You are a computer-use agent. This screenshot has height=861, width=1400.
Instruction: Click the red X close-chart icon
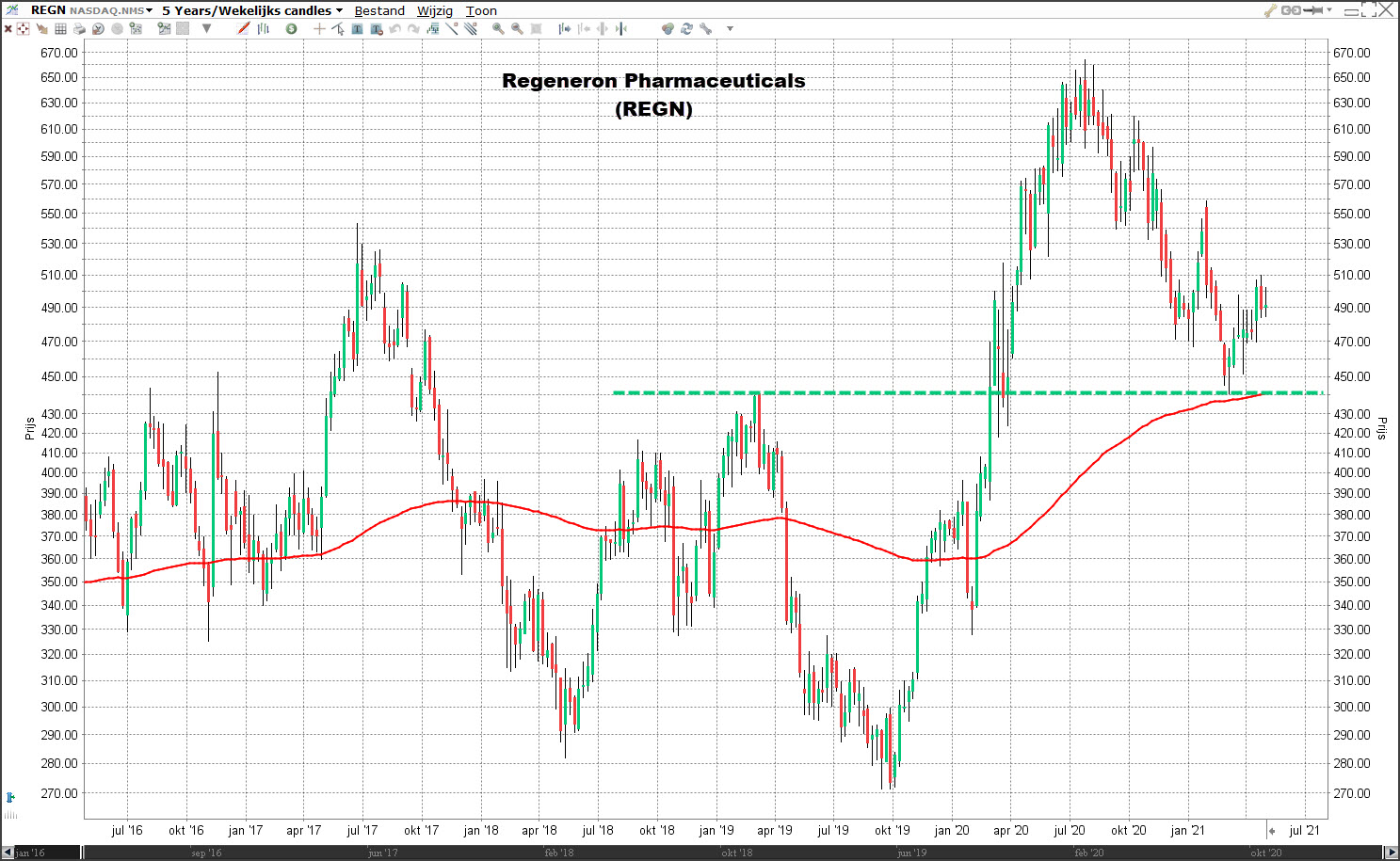pos(8,28)
